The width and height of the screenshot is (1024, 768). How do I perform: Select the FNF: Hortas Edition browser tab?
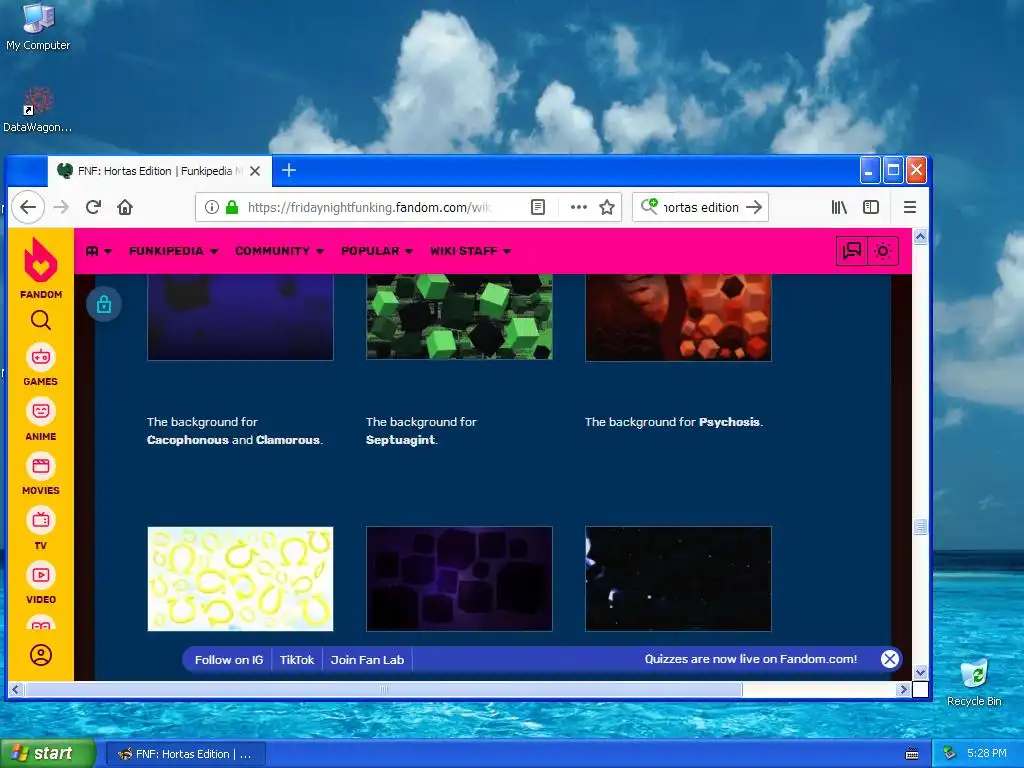coord(159,170)
